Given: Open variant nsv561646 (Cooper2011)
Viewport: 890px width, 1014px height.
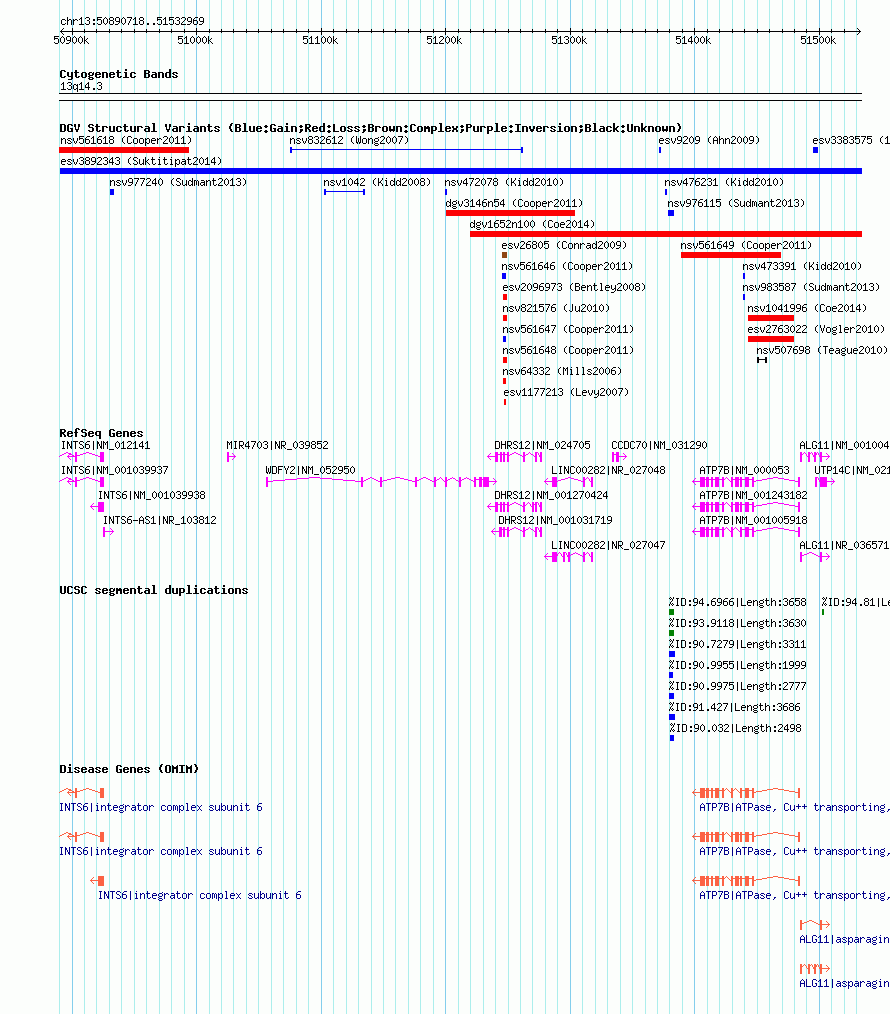Looking at the screenshot, I should tap(567, 266).
